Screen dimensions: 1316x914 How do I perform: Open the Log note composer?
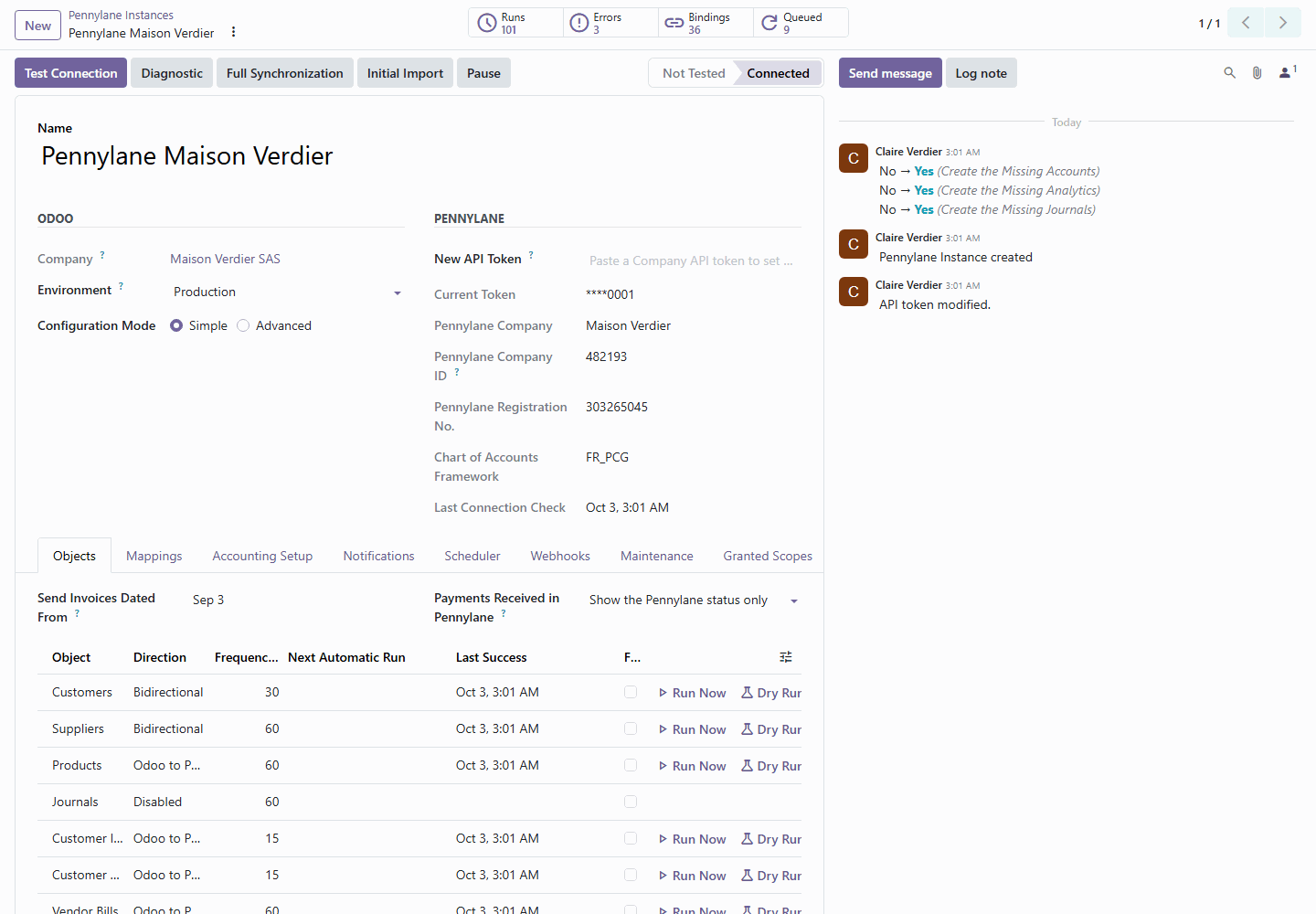[982, 73]
